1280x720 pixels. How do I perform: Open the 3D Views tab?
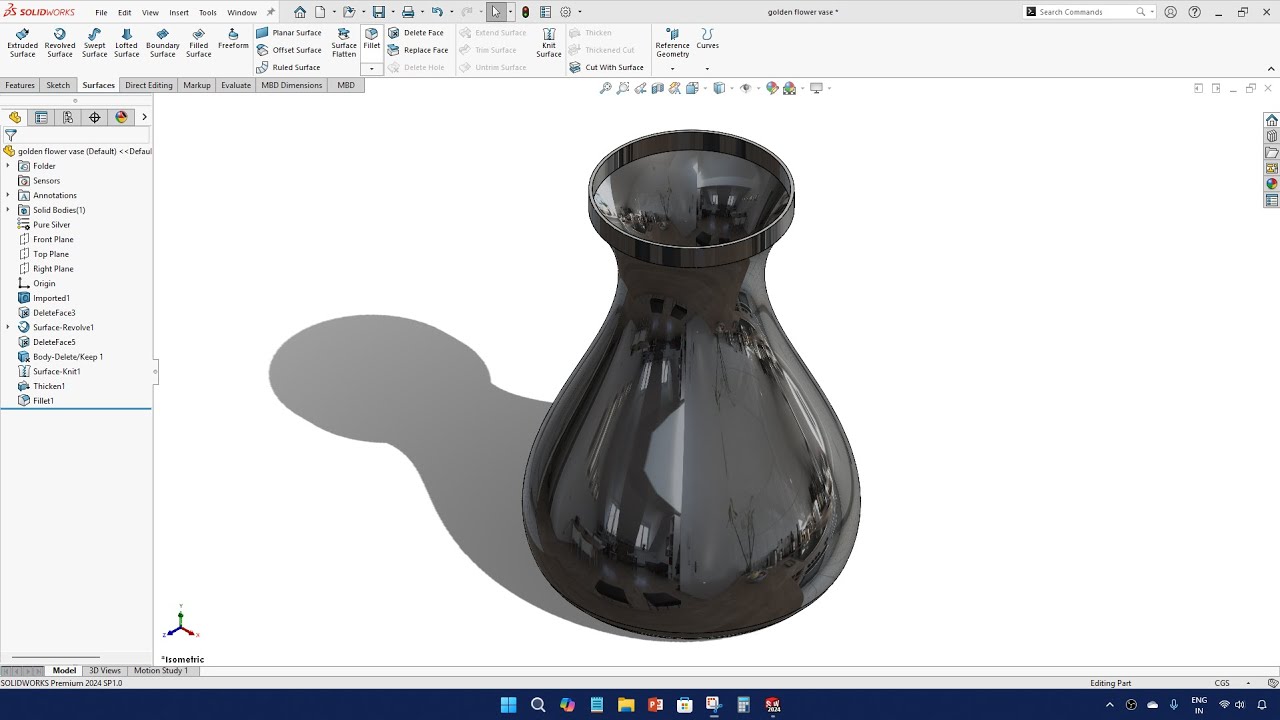[x=105, y=671]
